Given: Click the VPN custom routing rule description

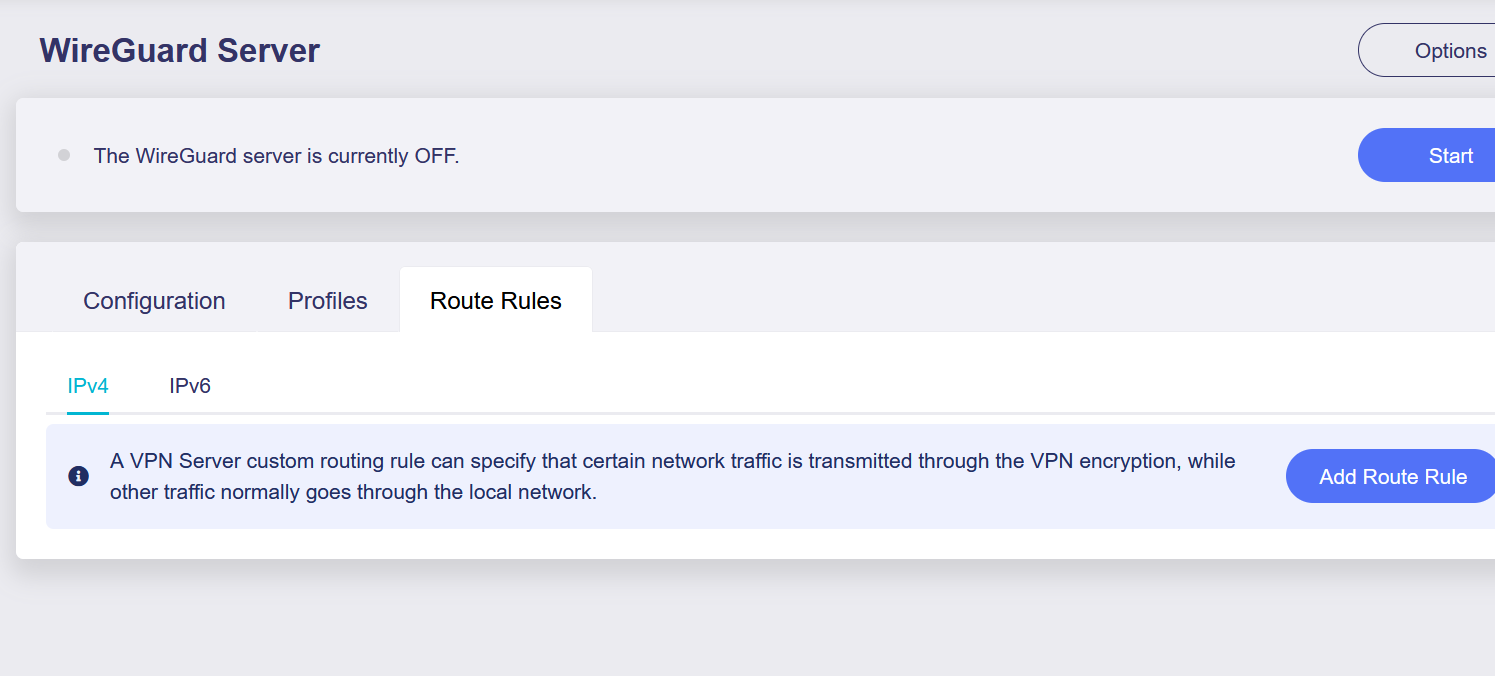Looking at the screenshot, I should tap(672, 462).
